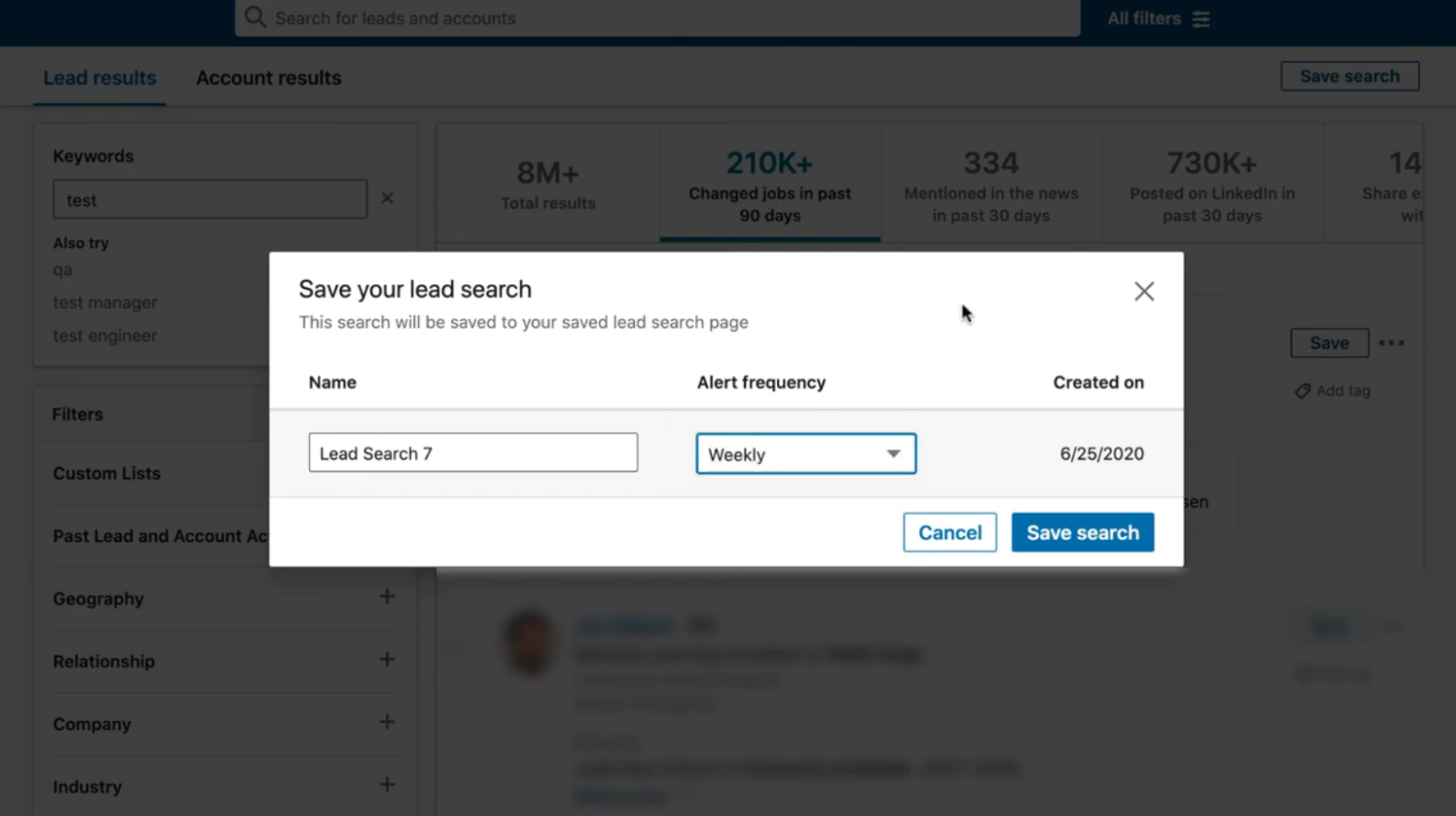Click the Add tag icon
Screen dimensions: 1456x816
click(x=1302, y=391)
